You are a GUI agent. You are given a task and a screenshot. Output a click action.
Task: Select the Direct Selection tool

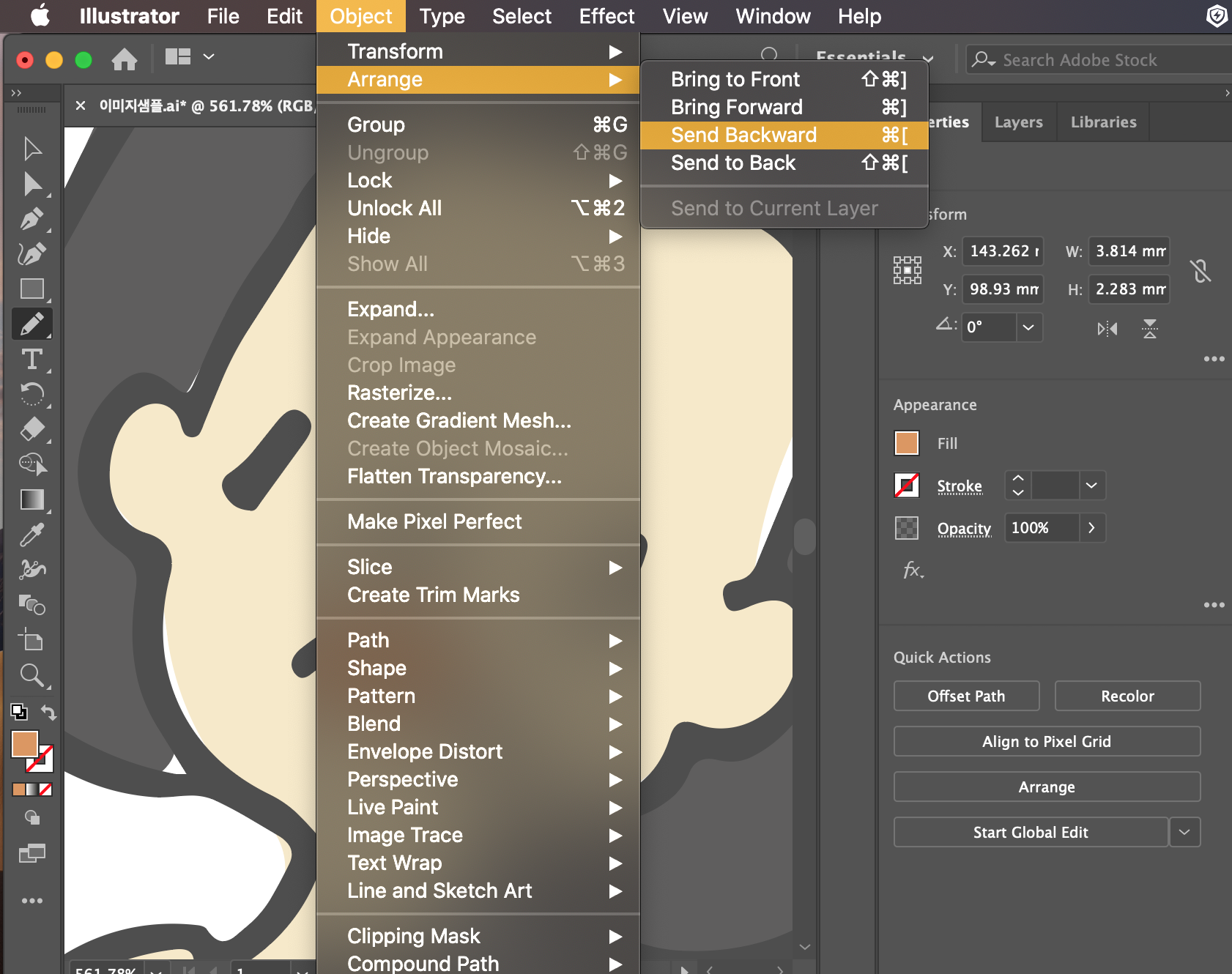coord(32,184)
